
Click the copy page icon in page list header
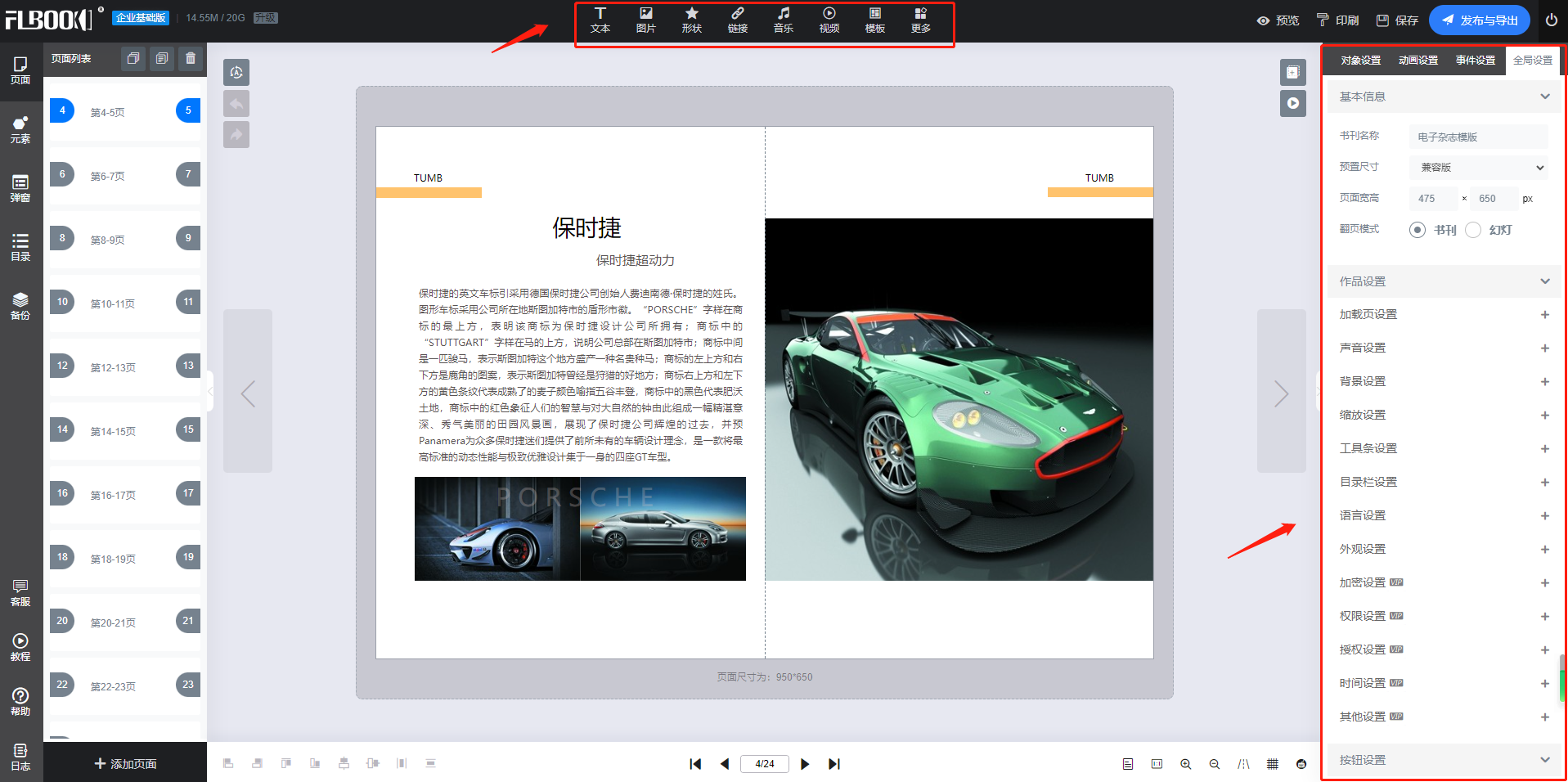[133, 58]
